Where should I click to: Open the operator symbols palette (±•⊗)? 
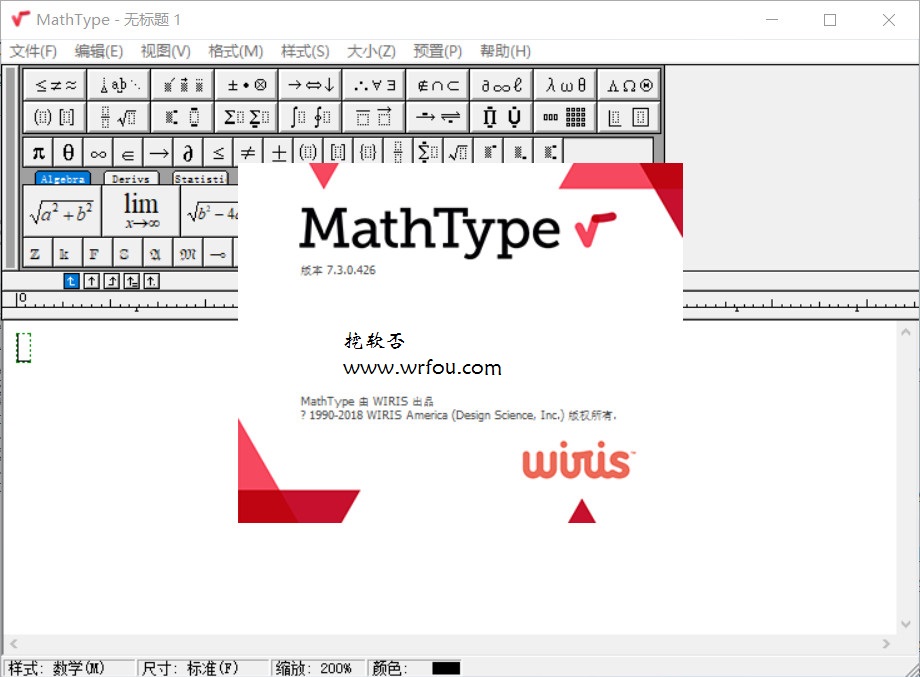tap(247, 86)
